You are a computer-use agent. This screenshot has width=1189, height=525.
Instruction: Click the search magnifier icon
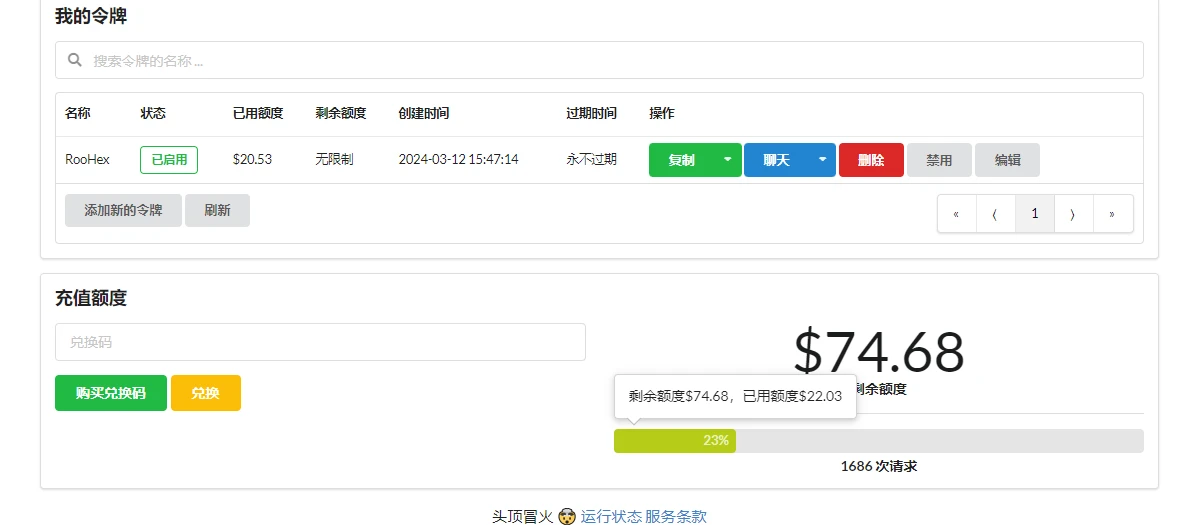74,60
